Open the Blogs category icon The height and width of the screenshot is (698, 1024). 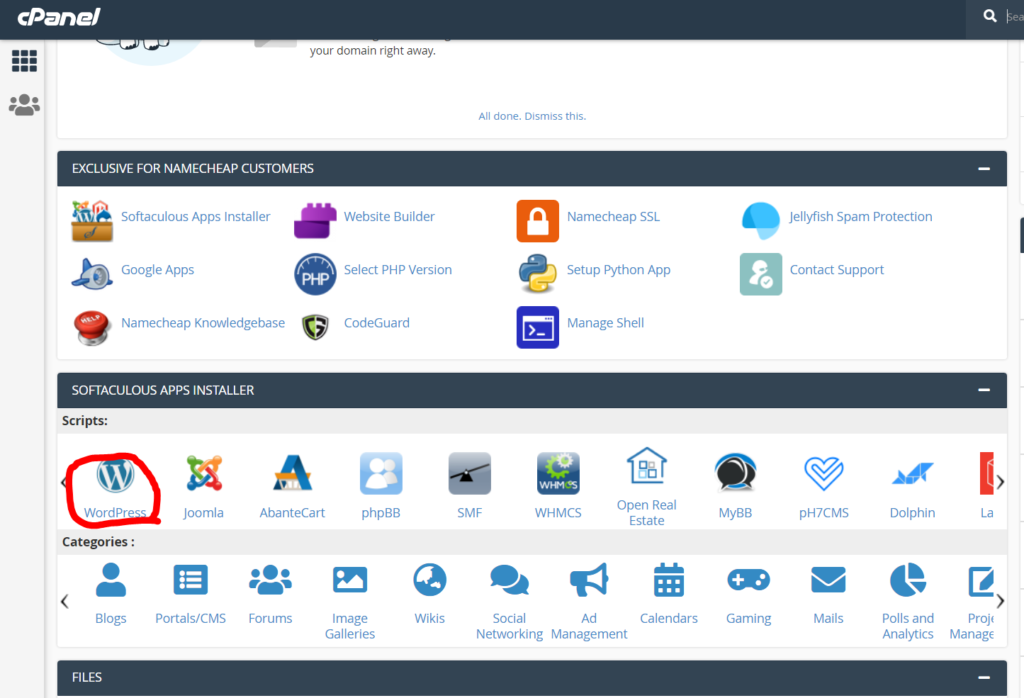pos(110,580)
